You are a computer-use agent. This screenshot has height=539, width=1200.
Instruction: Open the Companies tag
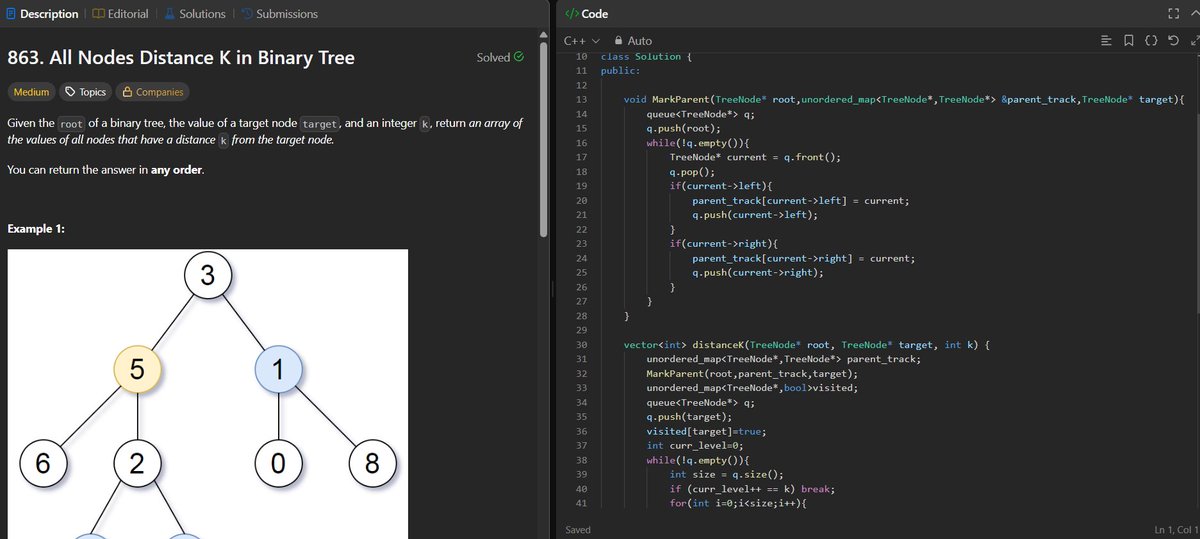pyautogui.click(x=152, y=92)
